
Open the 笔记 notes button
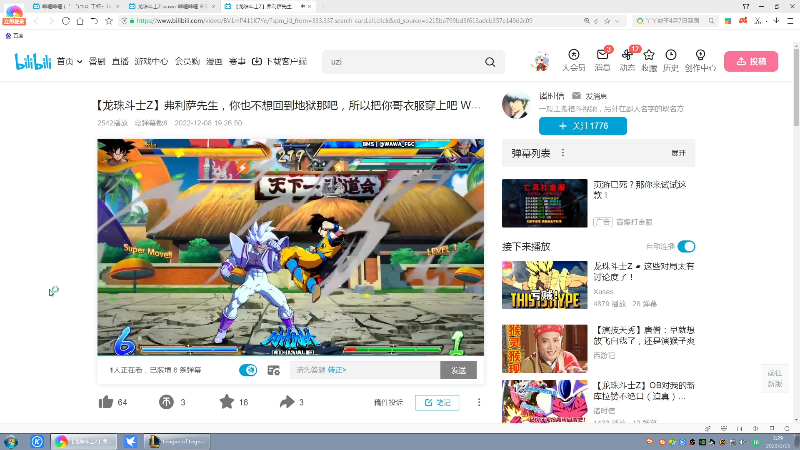coord(437,403)
